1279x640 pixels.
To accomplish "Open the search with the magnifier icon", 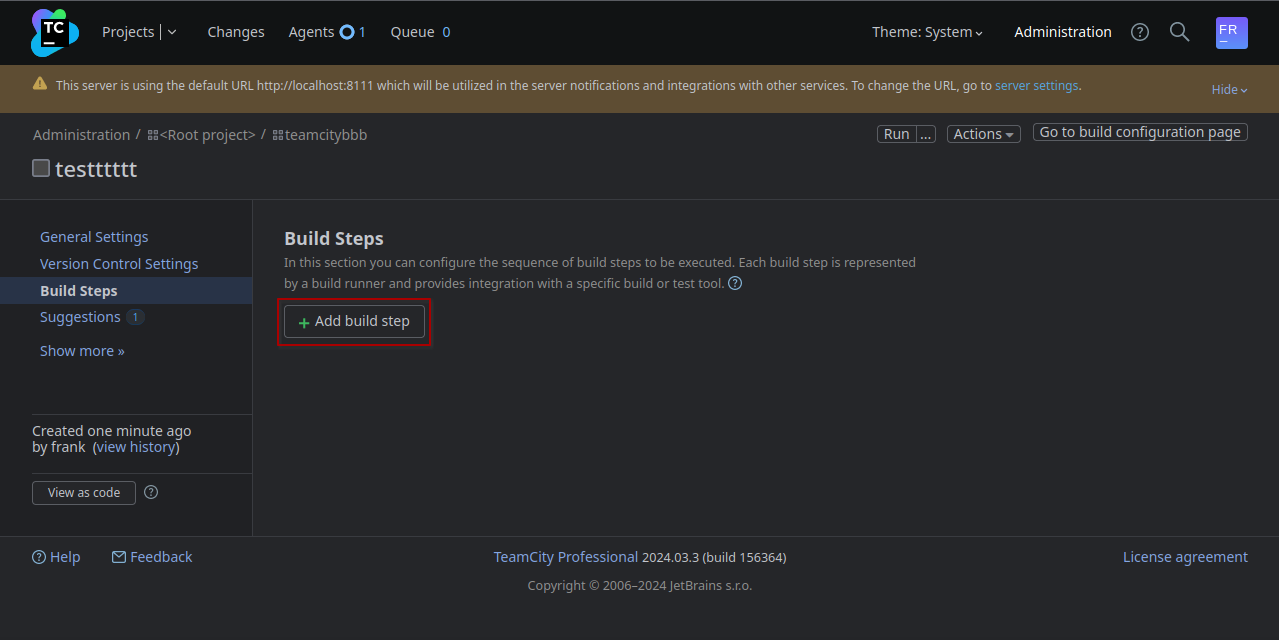I will pos(1179,31).
